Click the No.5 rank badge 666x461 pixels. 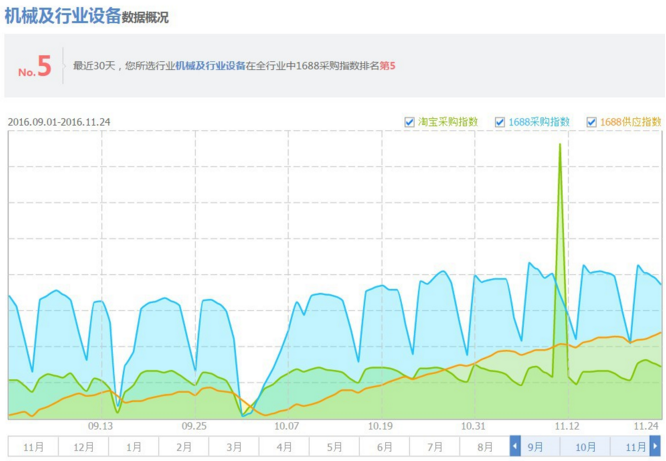(x=35, y=66)
